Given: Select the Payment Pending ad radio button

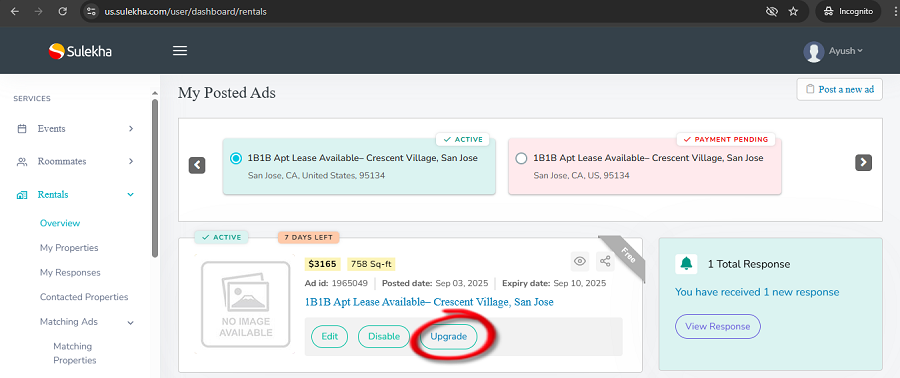Looking at the screenshot, I should point(521,158).
